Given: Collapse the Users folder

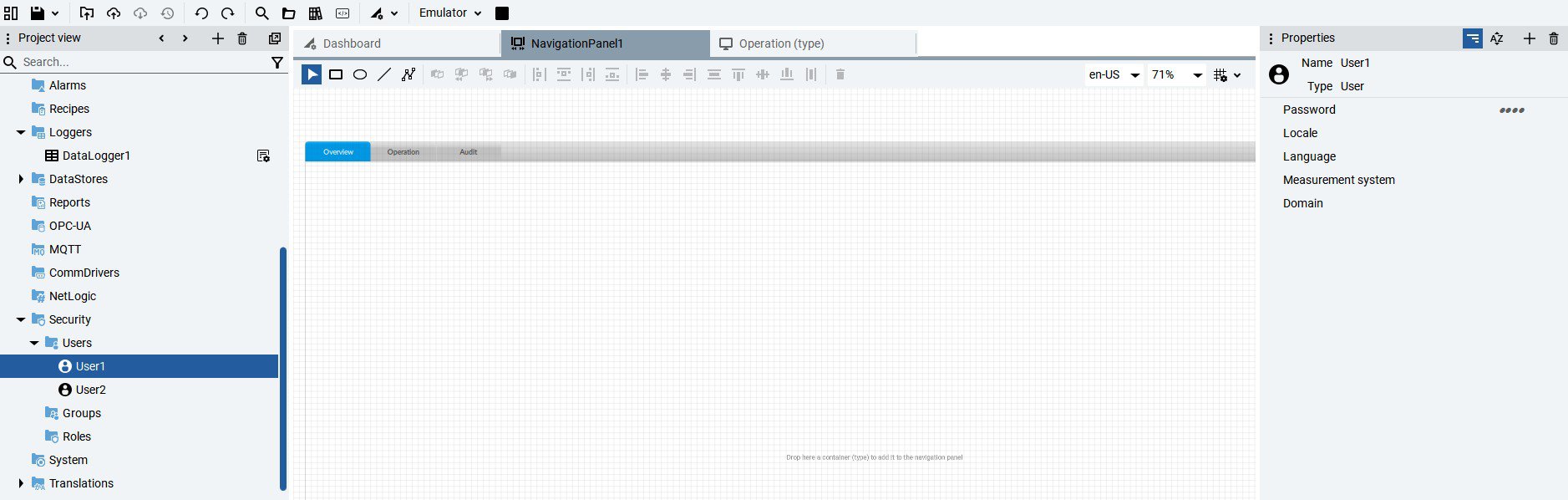Looking at the screenshot, I should point(34,343).
